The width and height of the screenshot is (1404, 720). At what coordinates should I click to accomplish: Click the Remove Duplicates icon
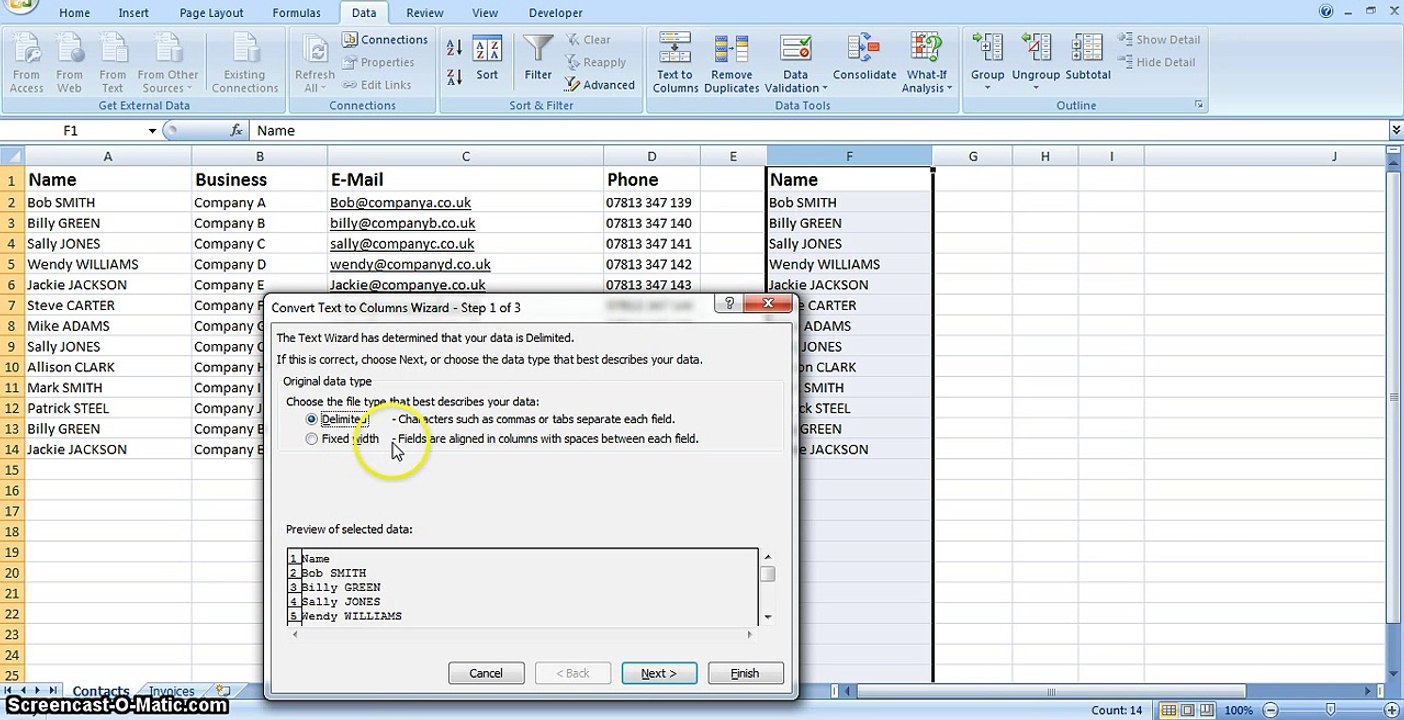click(731, 63)
